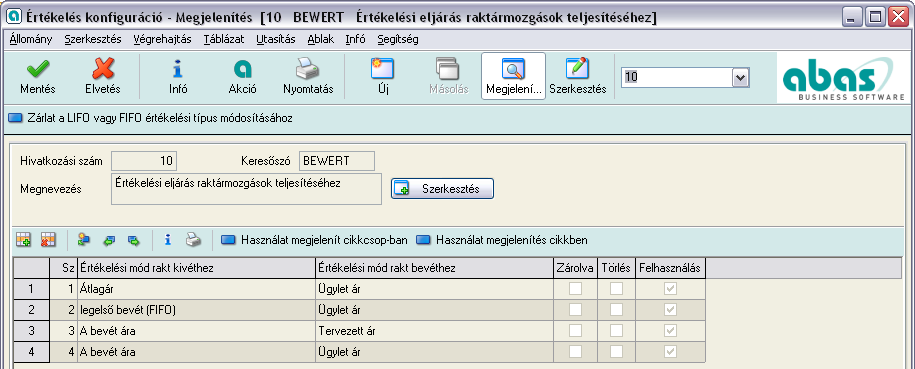Image resolution: width=915 pixels, height=369 pixels.
Task: Open the Utasítás menu
Action: point(275,40)
